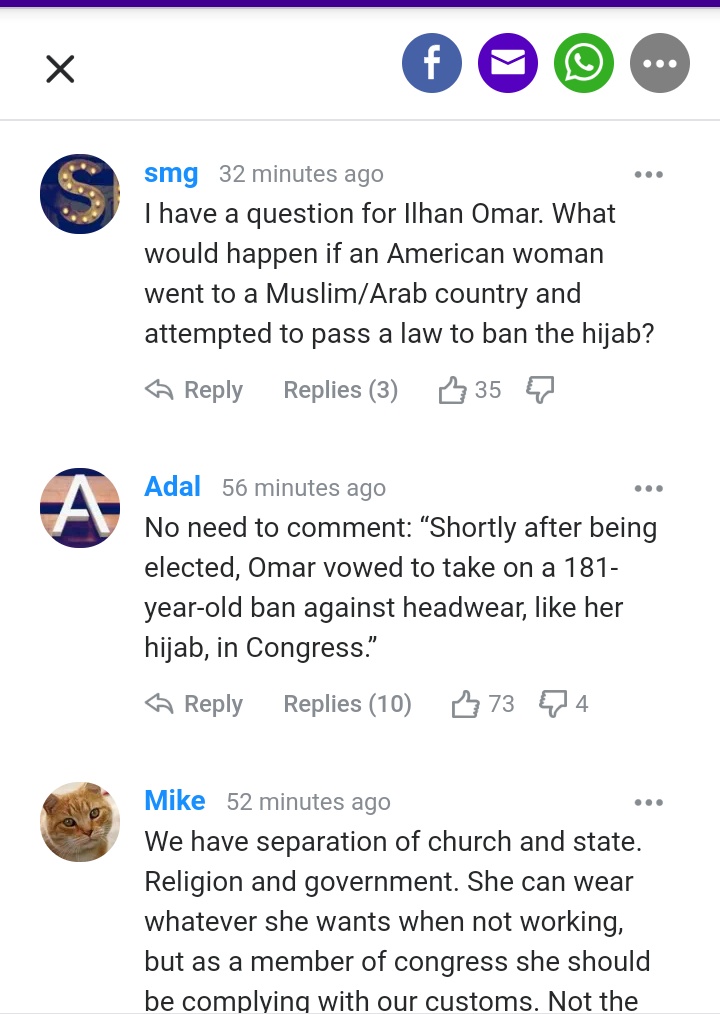Screen dimensions: 720x1014
Task: Open options menu on Mike's comment
Action: (648, 803)
